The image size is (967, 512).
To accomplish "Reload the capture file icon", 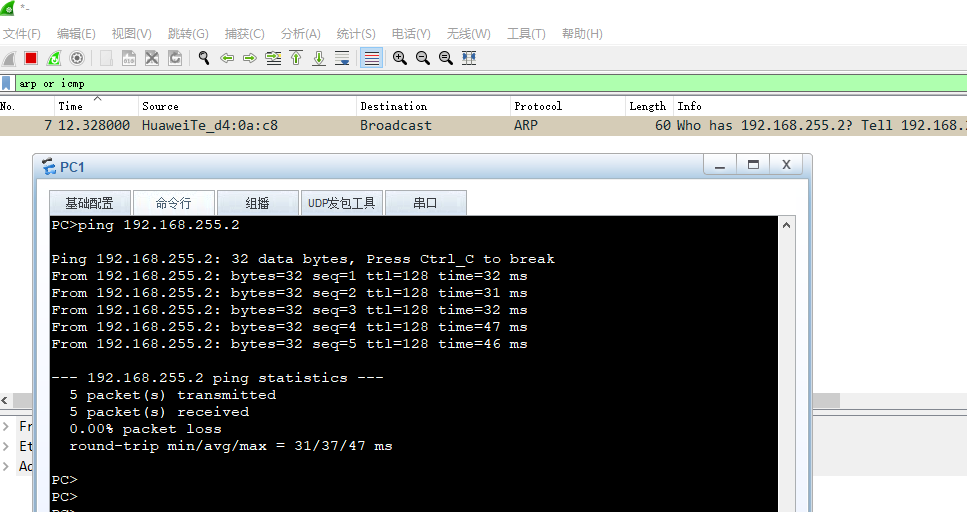I will [175, 58].
